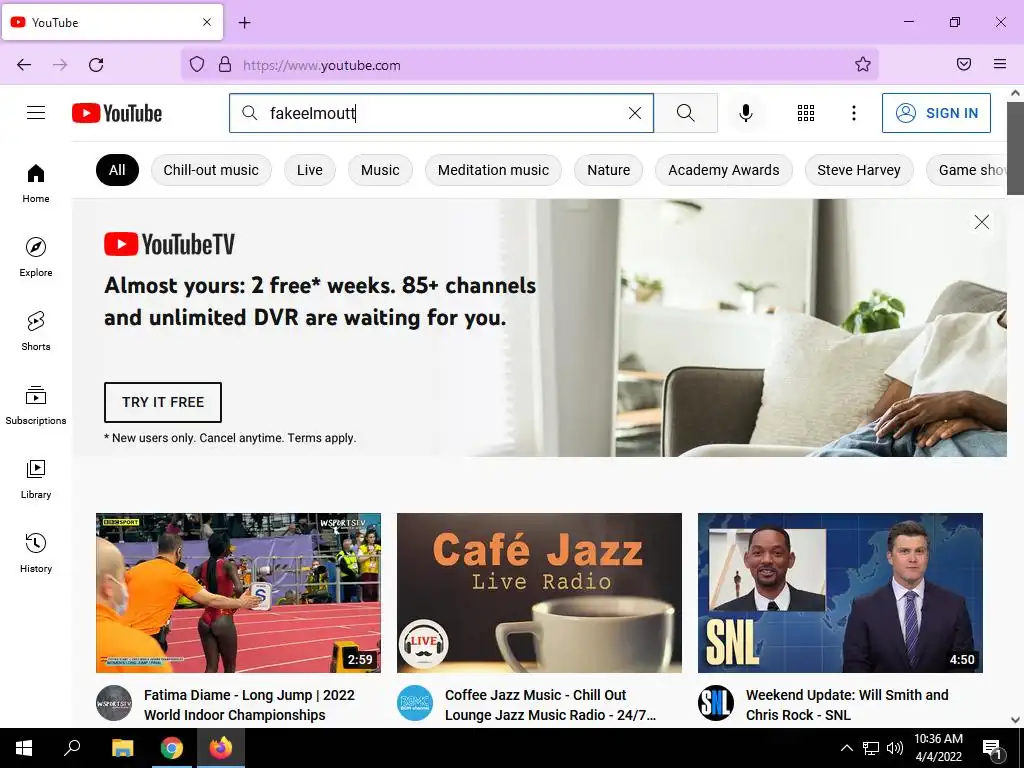Open the Café Jazz Live Radio thumbnail
The width and height of the screenshot is (1024, 768).
click(x=539, y=592)
